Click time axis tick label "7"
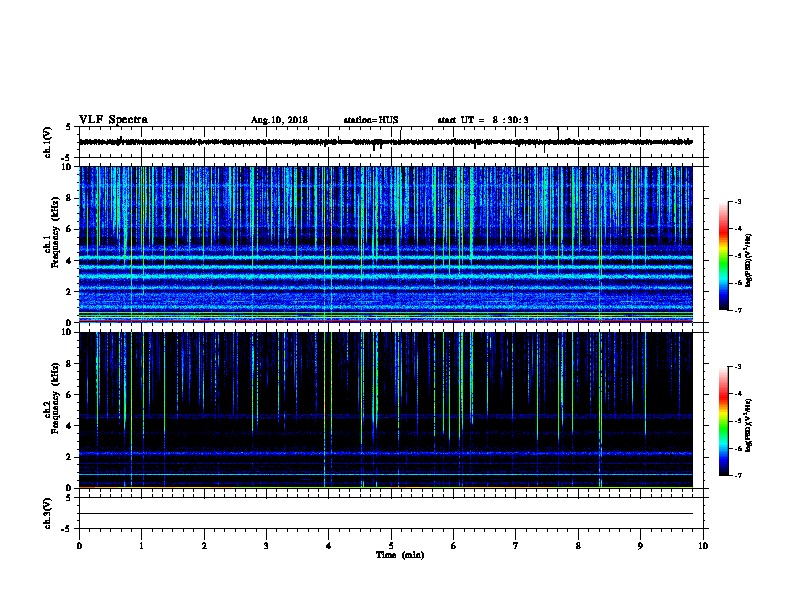 [x=516, y=546]
